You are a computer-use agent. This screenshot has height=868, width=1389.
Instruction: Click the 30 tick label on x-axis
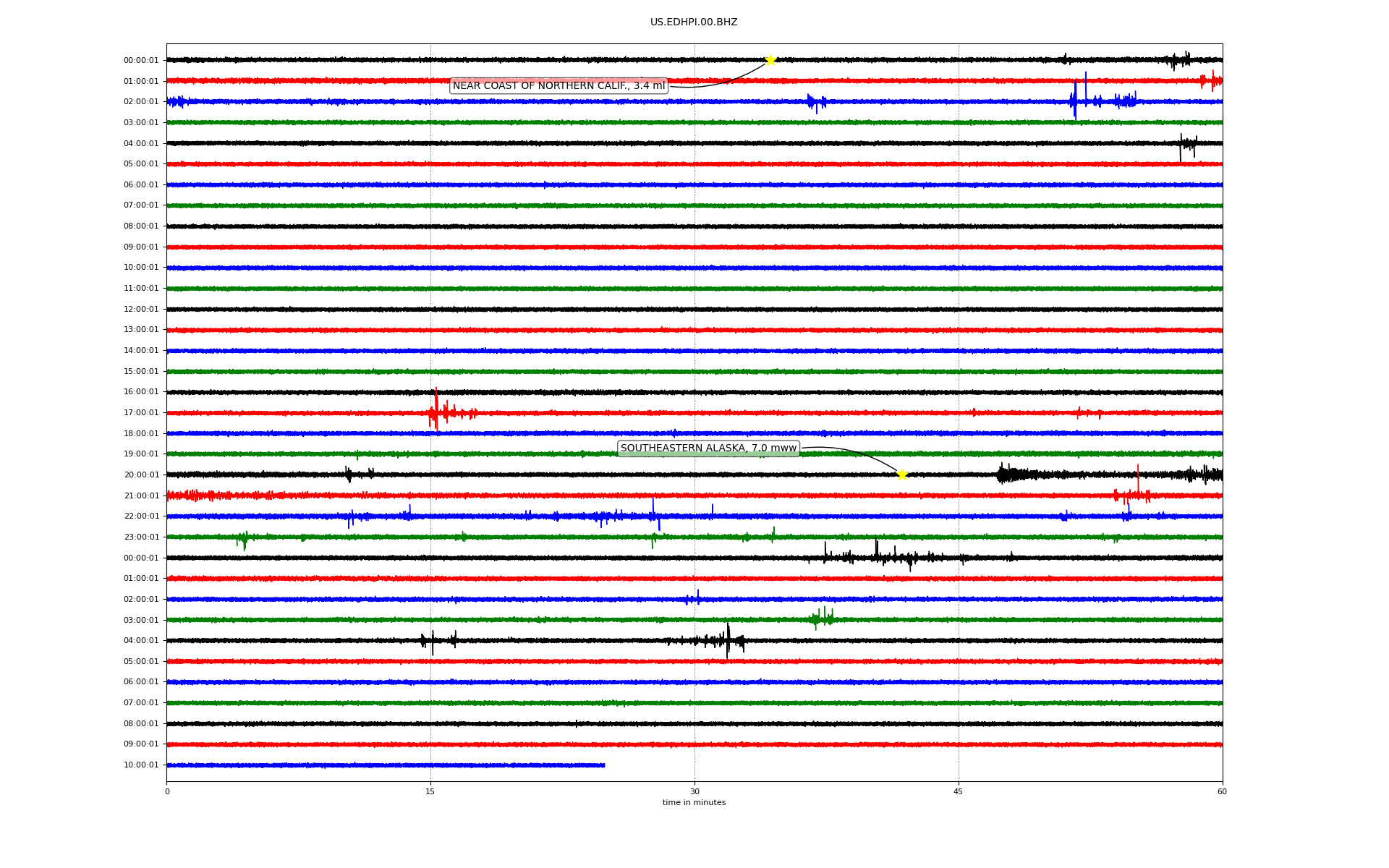coord(694,791)
